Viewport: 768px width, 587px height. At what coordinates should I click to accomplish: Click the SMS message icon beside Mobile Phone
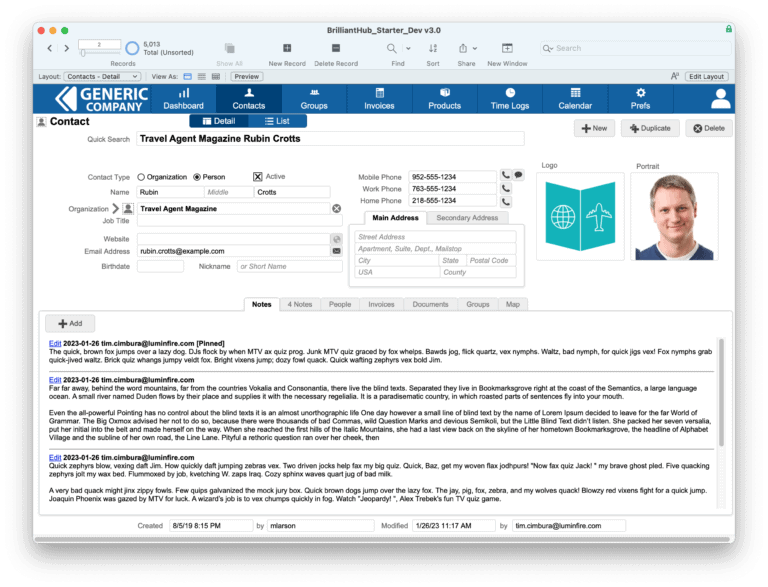click(519, 175)
